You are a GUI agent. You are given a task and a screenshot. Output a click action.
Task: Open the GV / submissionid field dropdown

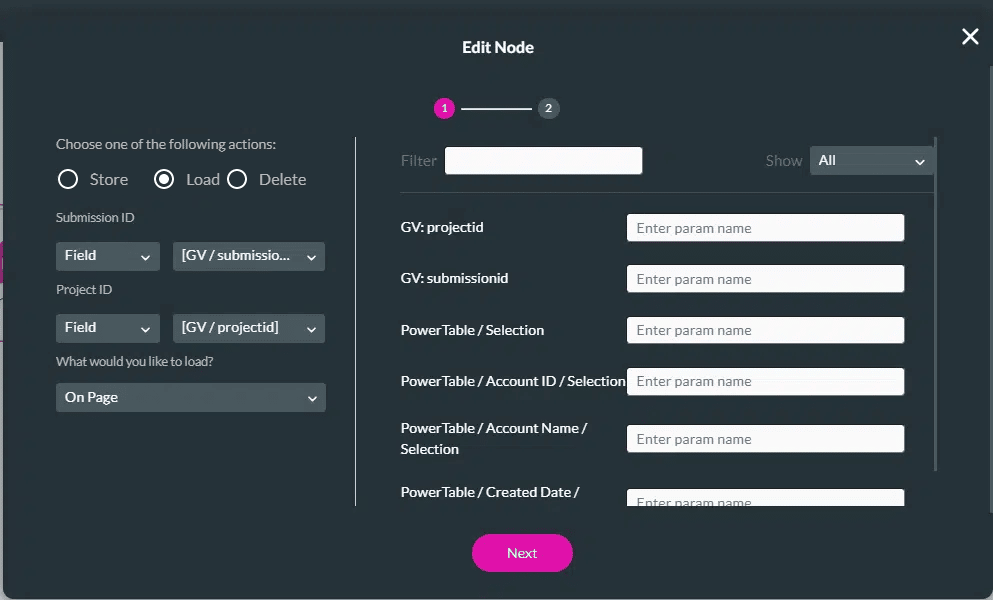click(249, 256)
